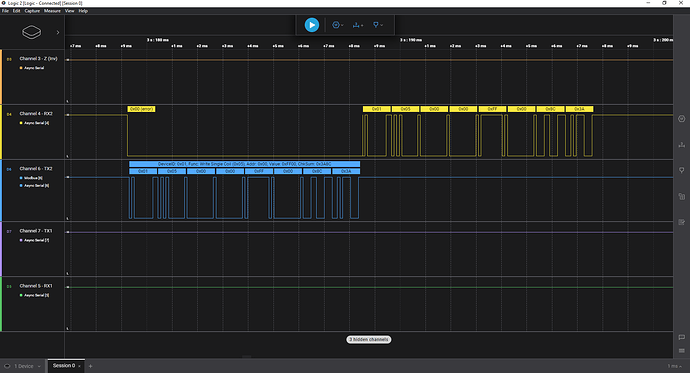The height and width of the screenshot is (373, 690).
Task: Select the yellow 0x05 frame on RX2
Action: (x=405, y=109)
